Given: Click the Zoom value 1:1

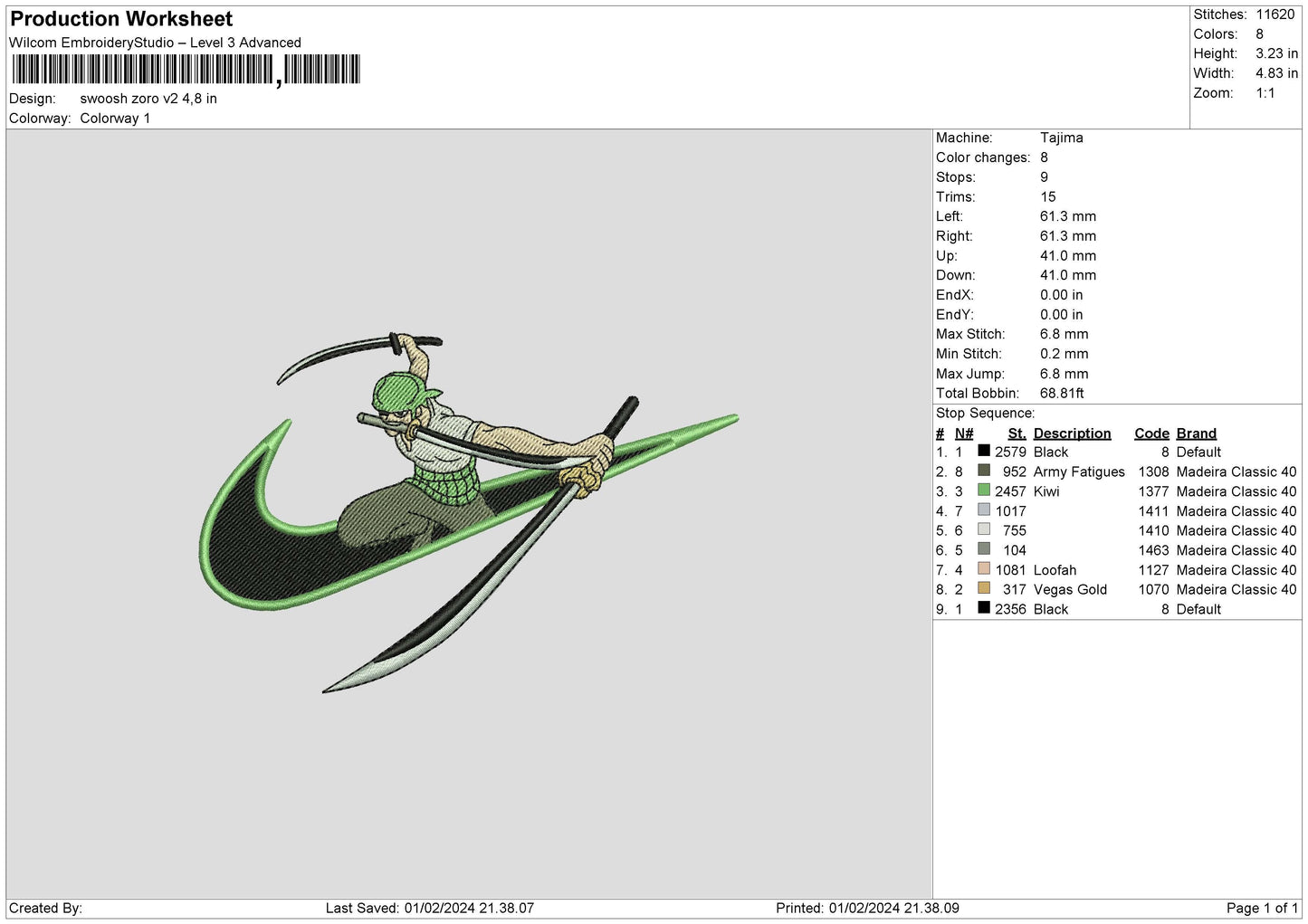Looking at the screenshot, I should coord(1265,93).
